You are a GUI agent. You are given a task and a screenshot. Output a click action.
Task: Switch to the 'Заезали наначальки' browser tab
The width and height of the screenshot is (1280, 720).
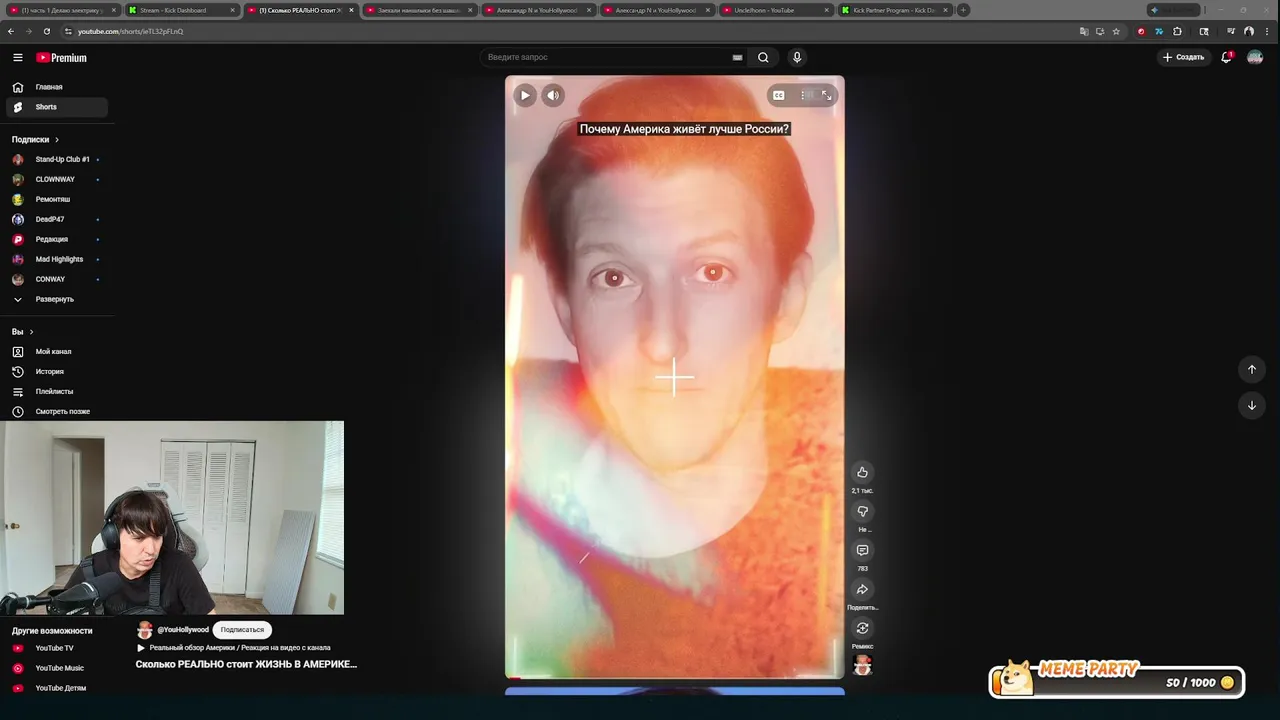point(418,10)
